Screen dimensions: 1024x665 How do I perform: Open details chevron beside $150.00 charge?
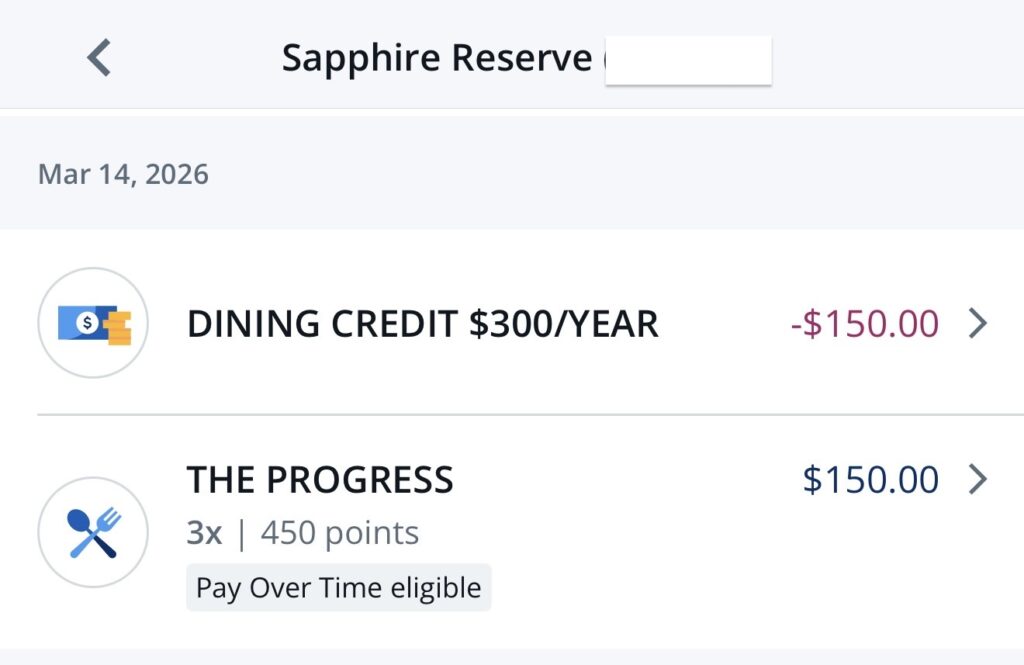(978, 480)
